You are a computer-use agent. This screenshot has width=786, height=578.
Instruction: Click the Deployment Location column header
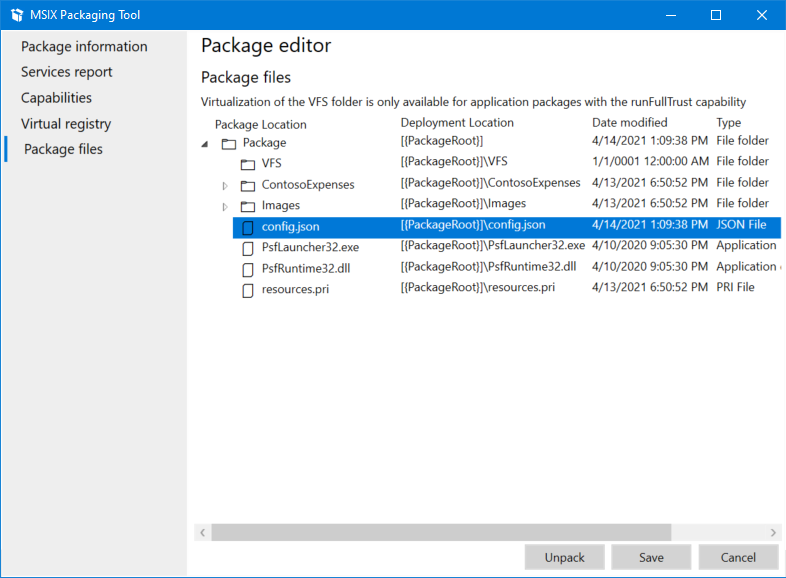[x=457, y=123]
